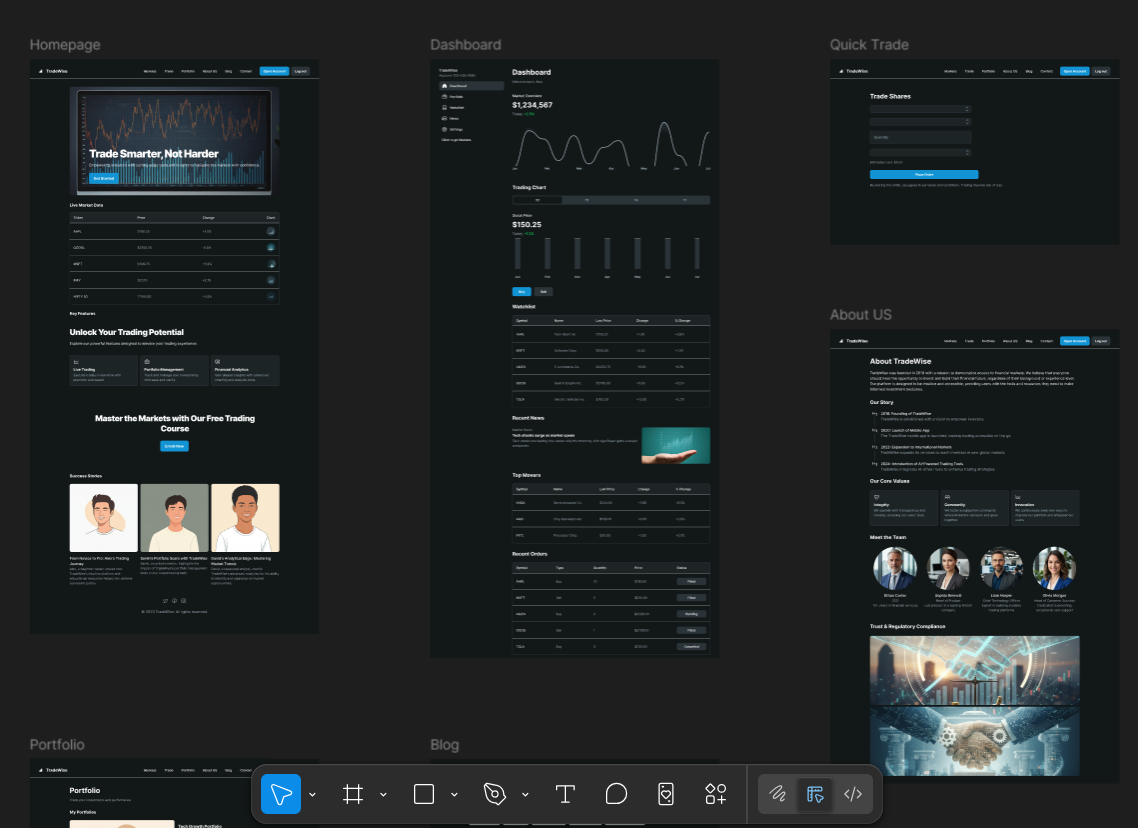Select the Rectangle shape tool
This screenshot has width=1138, height=828.
click(x=424, y=794)
